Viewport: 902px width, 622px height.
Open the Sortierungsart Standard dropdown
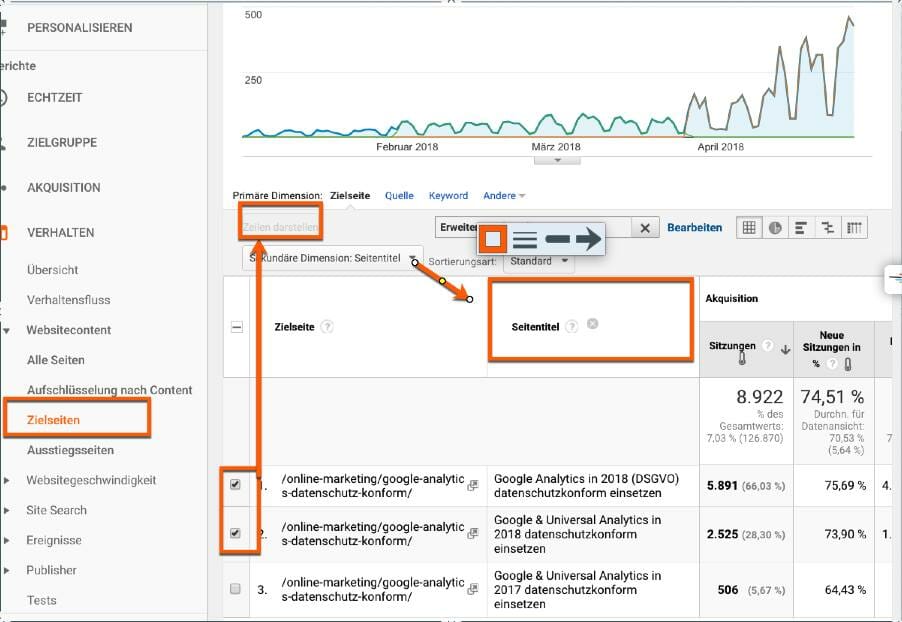tap(538, 261)
